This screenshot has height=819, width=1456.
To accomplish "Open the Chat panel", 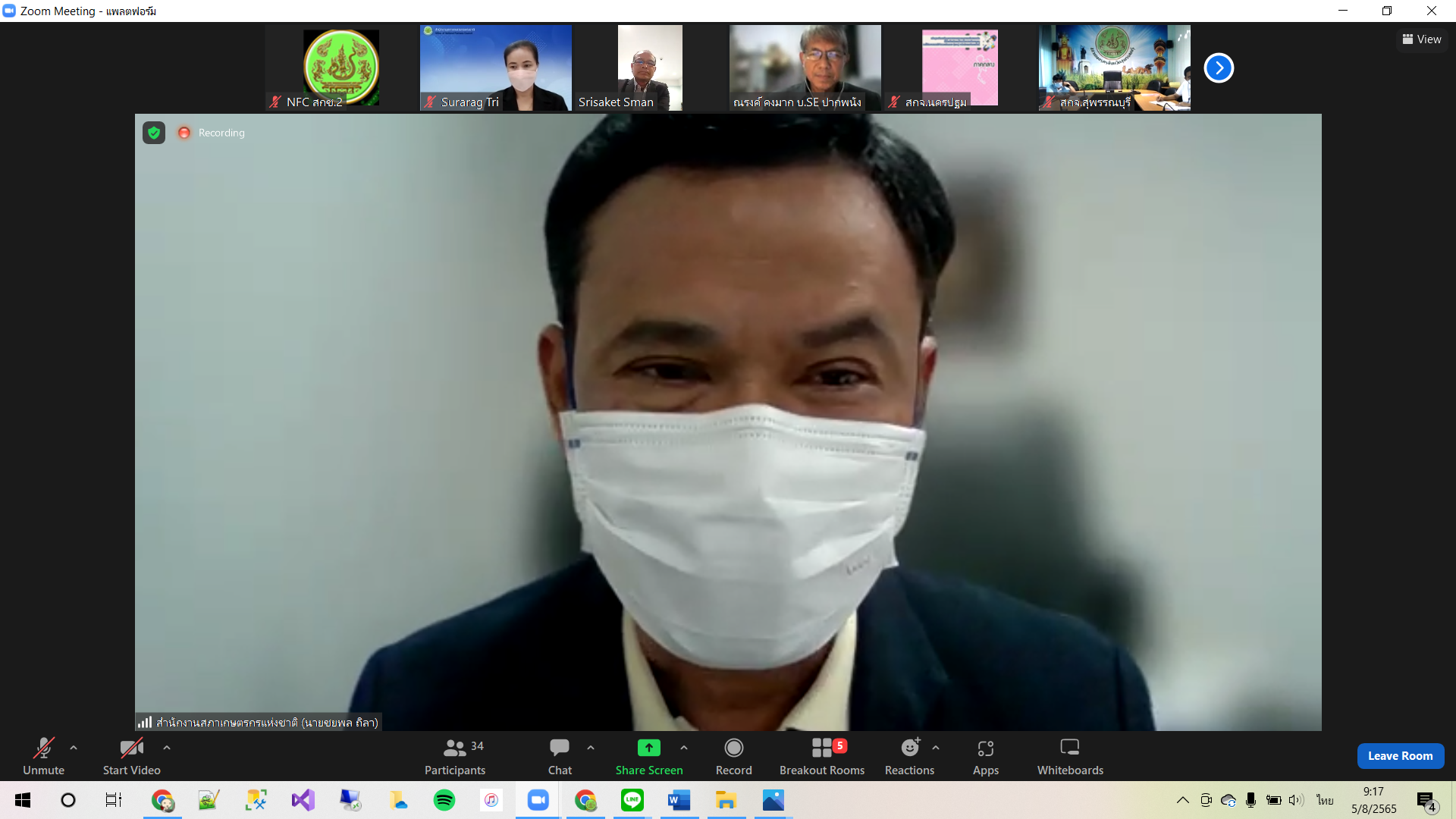I will coord(560,756).
